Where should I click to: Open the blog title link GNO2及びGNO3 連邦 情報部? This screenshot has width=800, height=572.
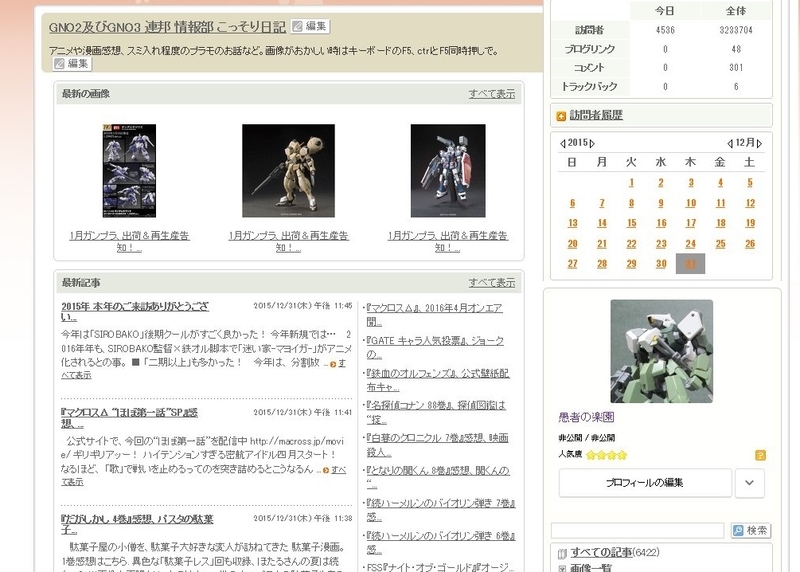pos(167,27)
